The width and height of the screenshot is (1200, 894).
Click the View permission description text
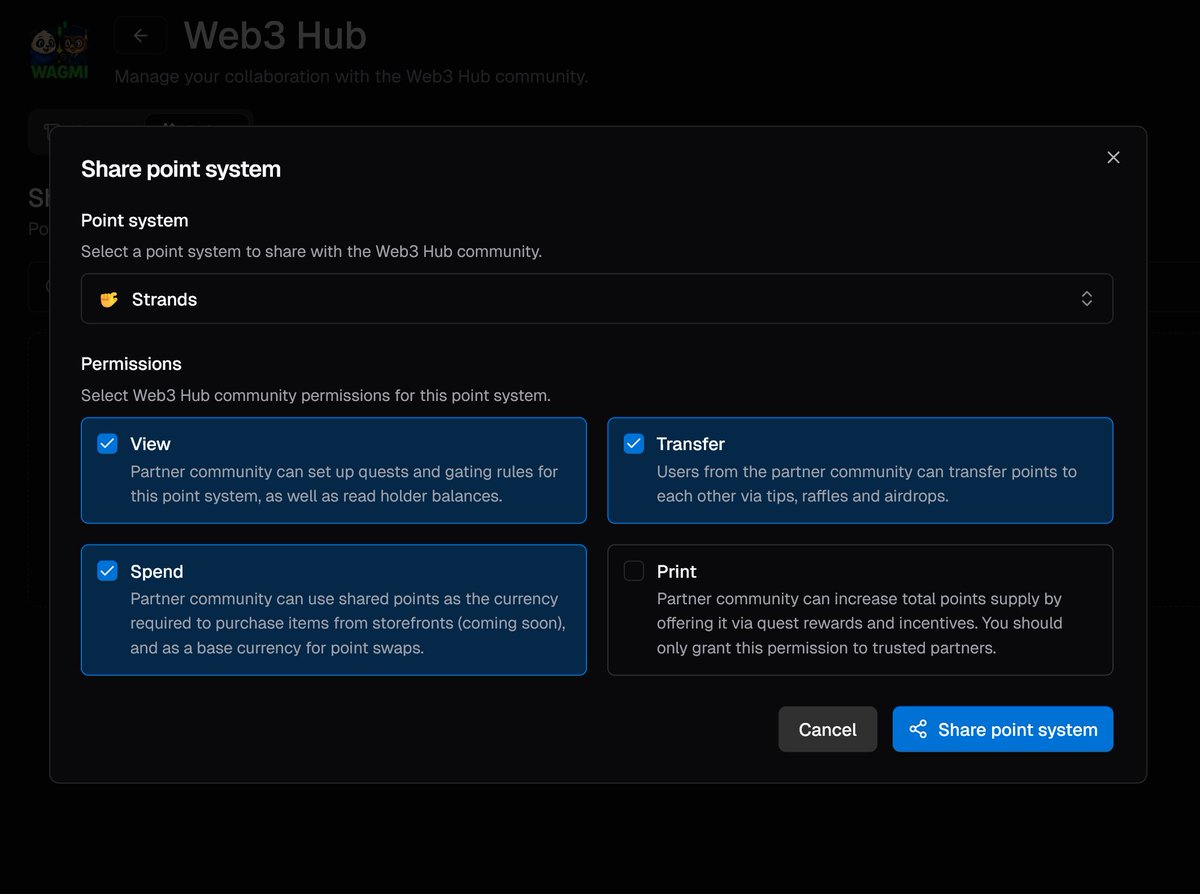(x=344, y=483)
